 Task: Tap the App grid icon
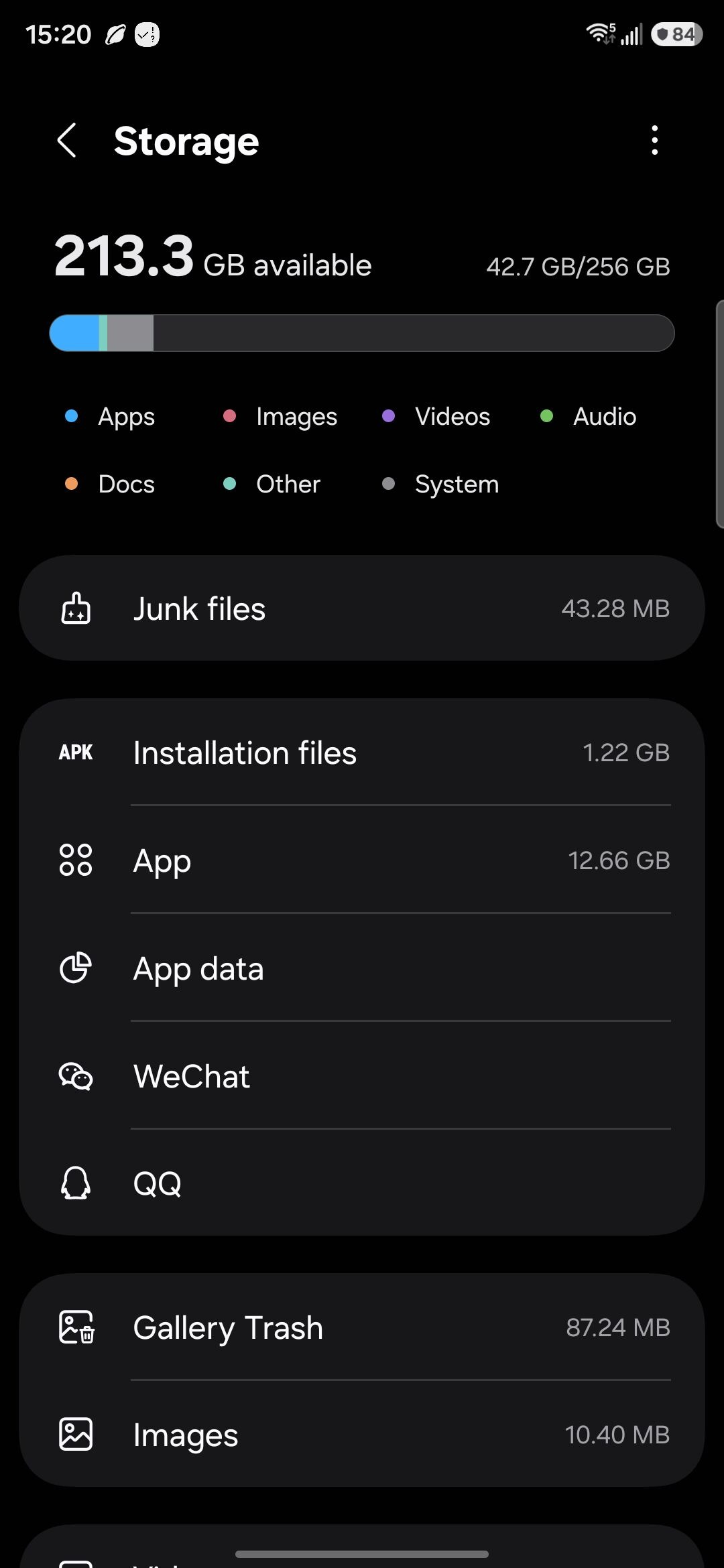coord(76,860)
